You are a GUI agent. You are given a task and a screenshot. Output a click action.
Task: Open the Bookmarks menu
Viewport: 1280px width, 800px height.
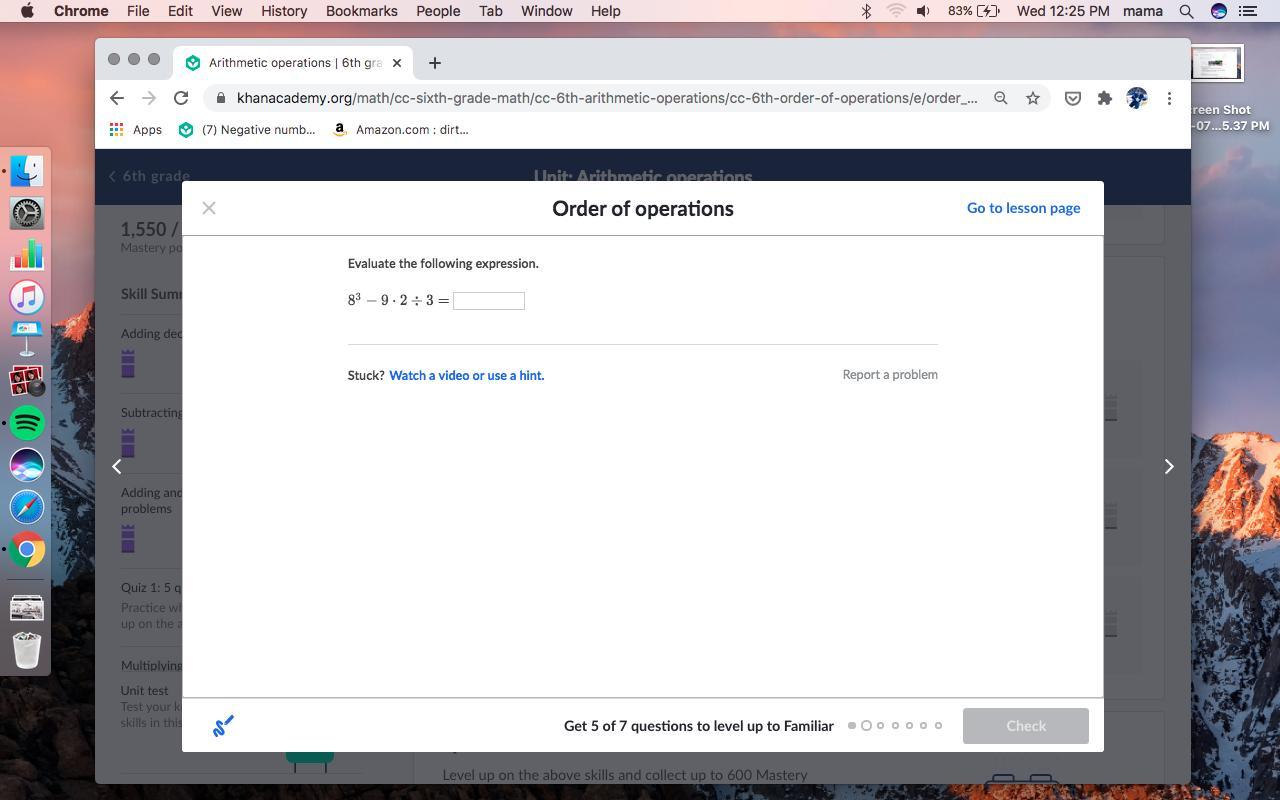pyautogui.click(x=362, y=11)
